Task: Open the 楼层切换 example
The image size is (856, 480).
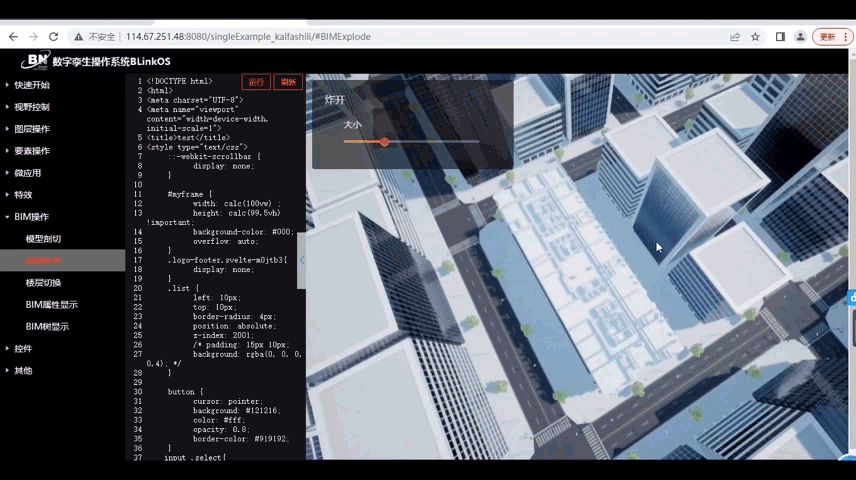Action: point(43,283)
